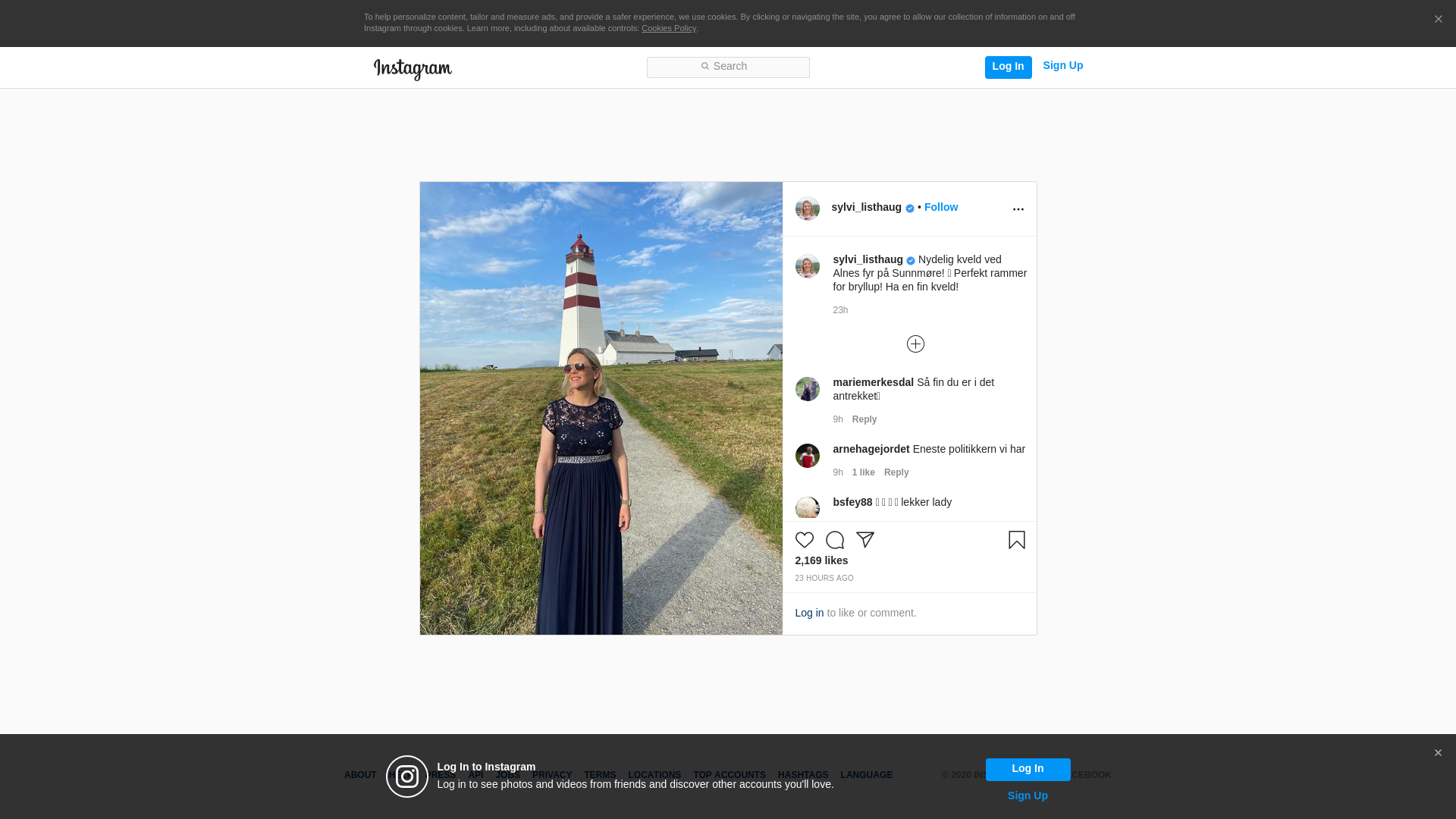Click Sign Up in bottom banner
1456x819 pixels.
pyautogui.click(x=1028, y=795)
